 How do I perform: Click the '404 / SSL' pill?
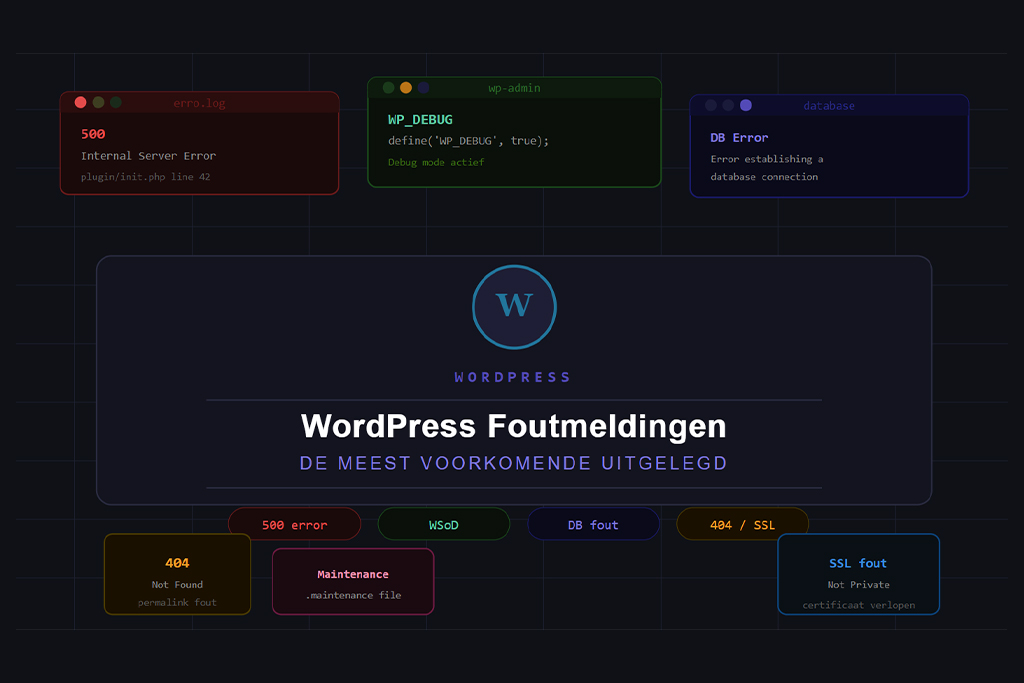743,524
